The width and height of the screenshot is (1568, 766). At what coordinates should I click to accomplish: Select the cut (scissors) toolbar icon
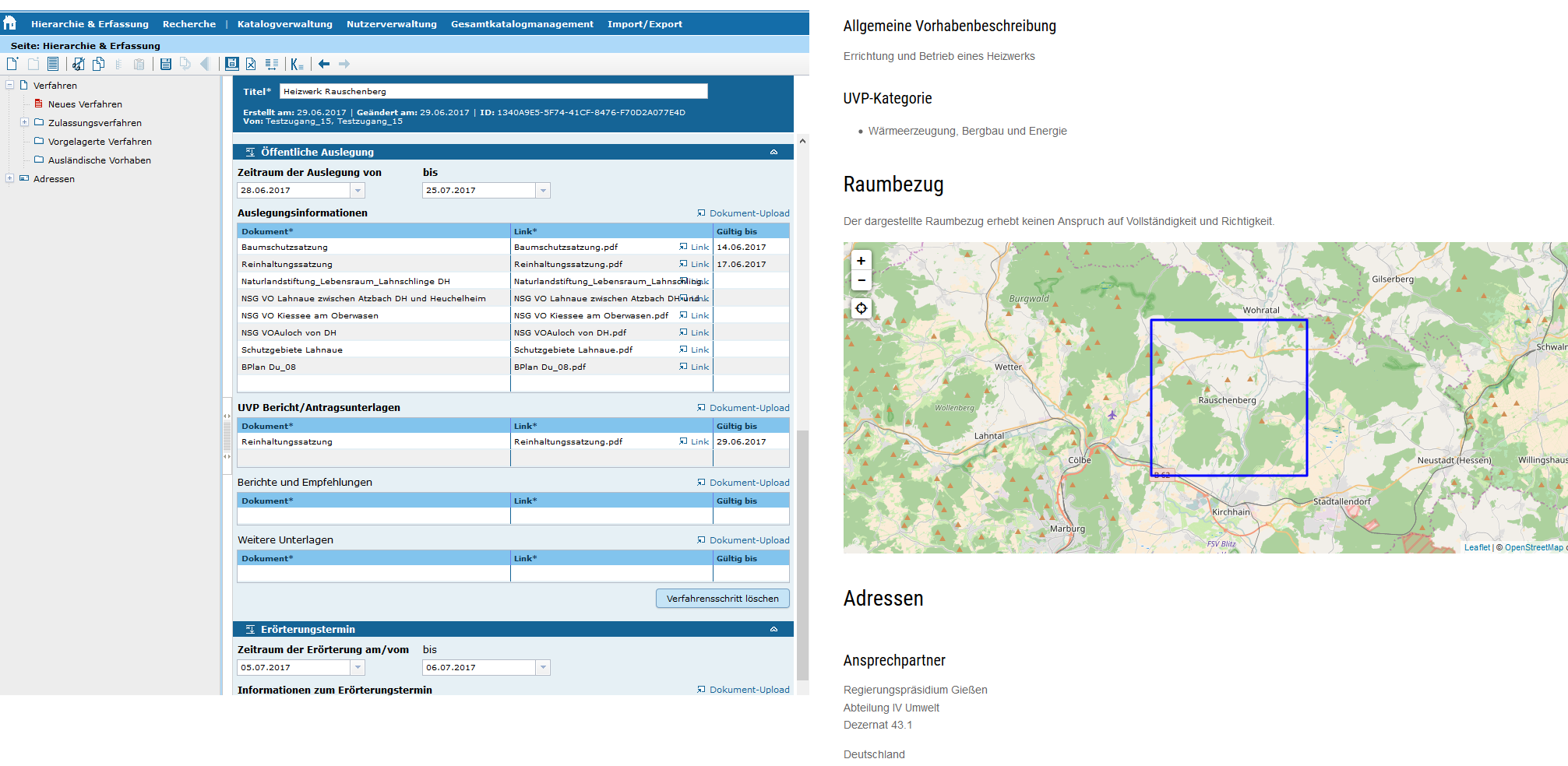pos(78,64)
